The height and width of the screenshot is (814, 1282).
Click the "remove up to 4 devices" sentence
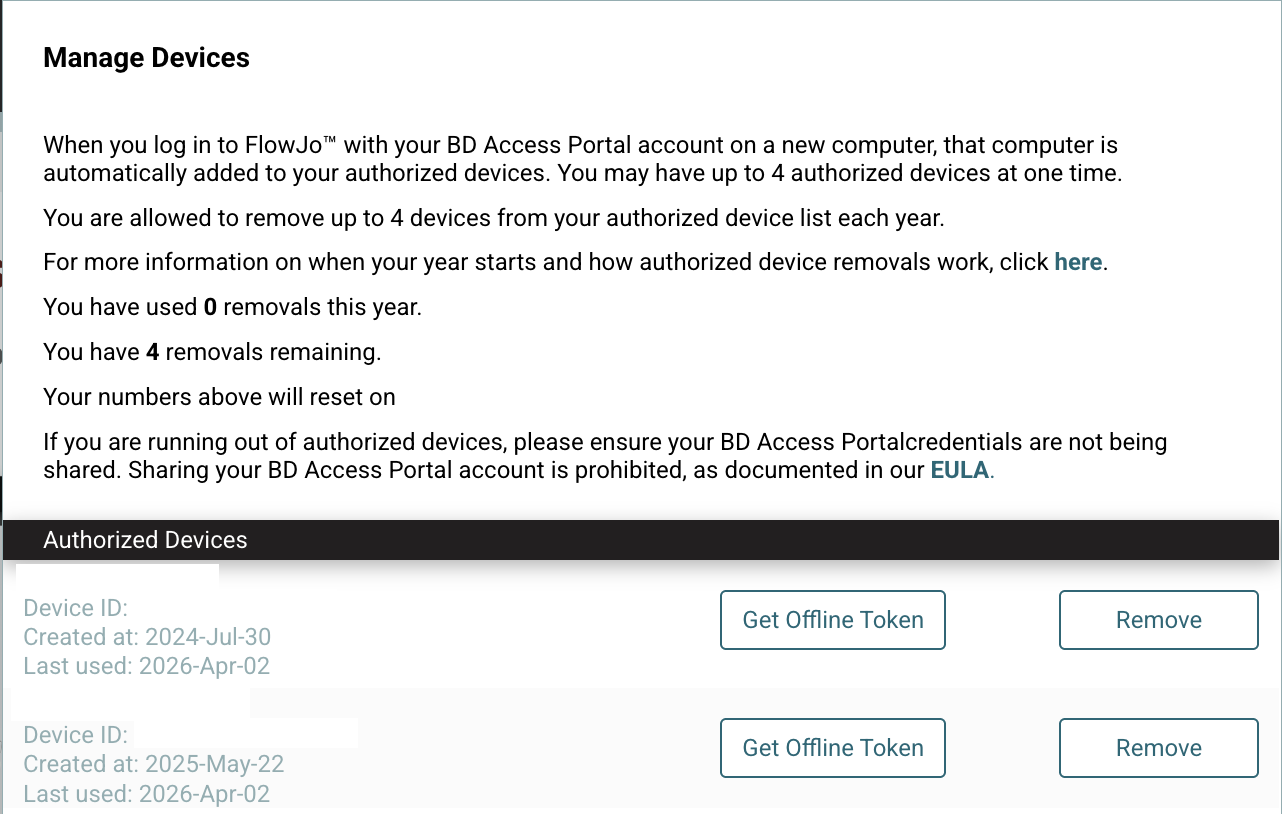click(493, 217)
